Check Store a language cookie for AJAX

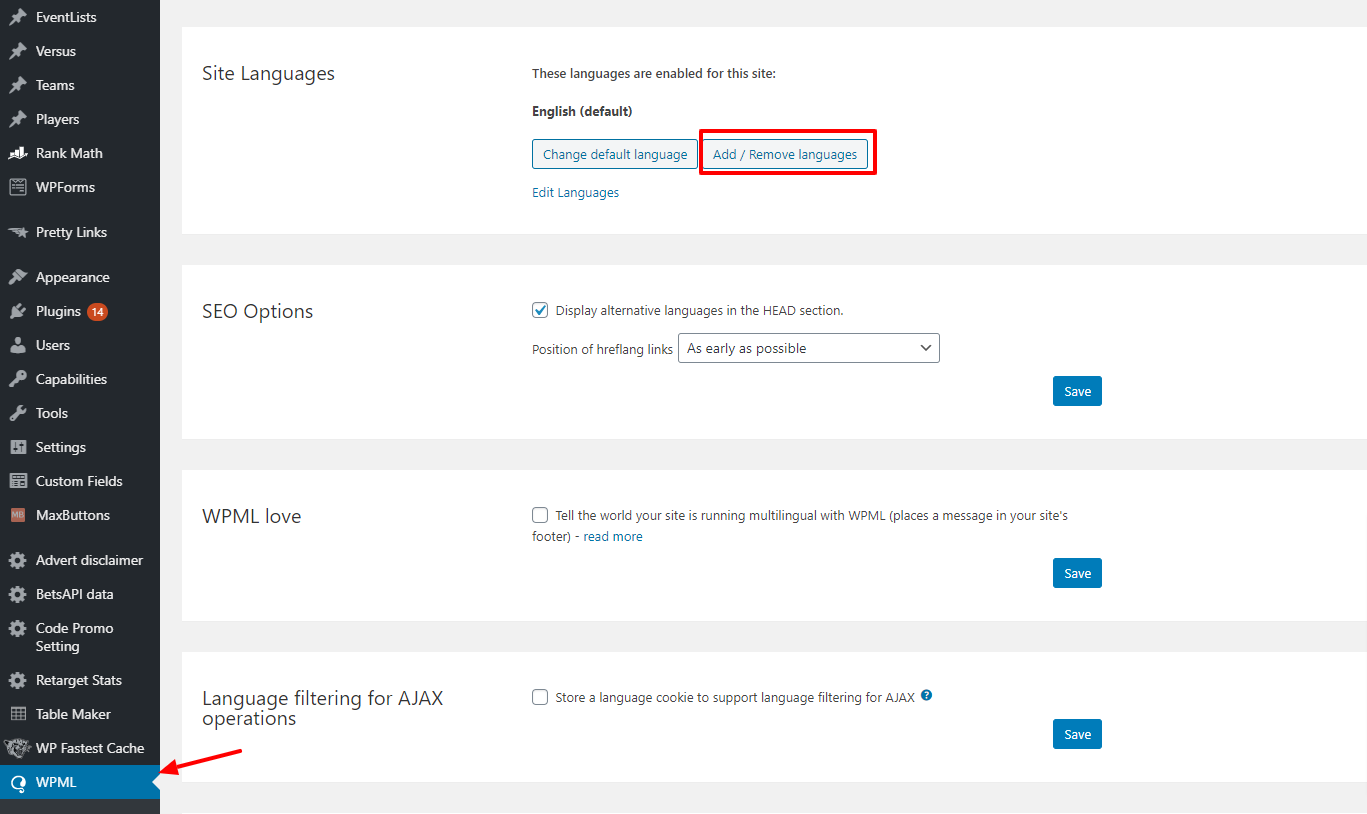tap(540, 697)
